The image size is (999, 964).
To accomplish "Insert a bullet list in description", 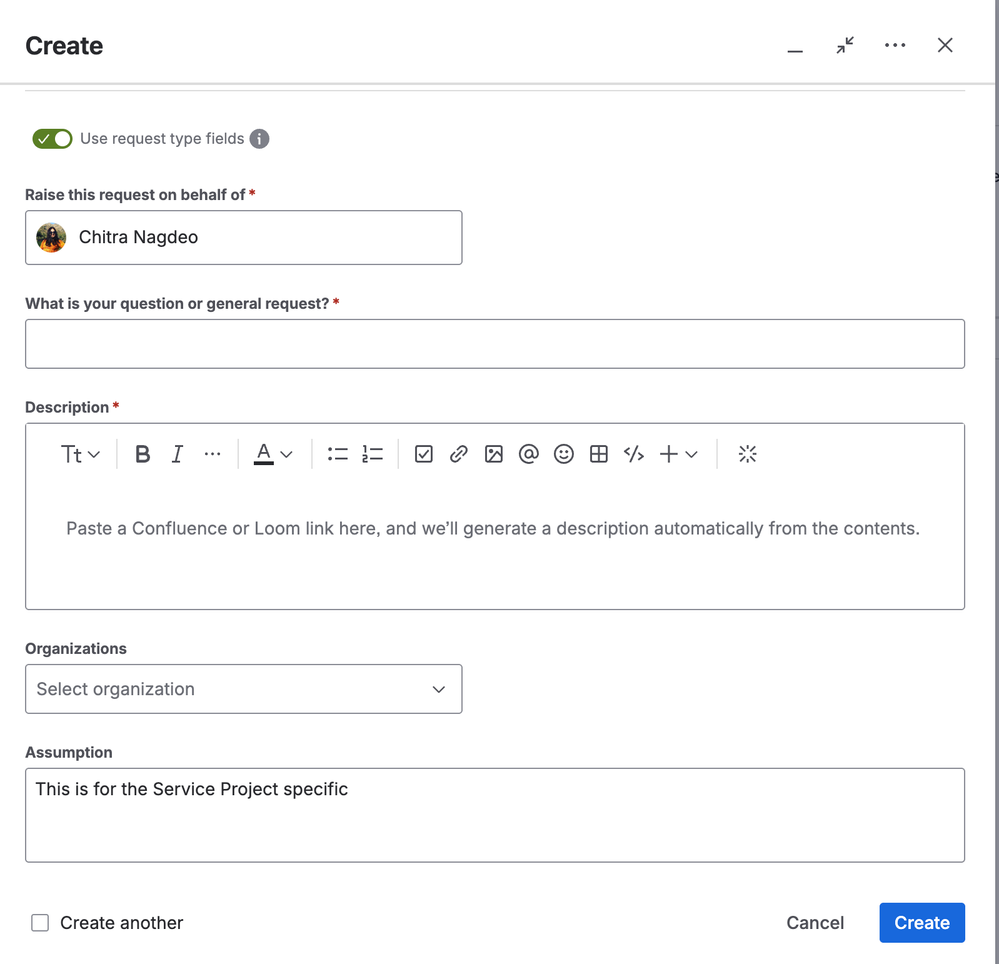I will 337,454.
